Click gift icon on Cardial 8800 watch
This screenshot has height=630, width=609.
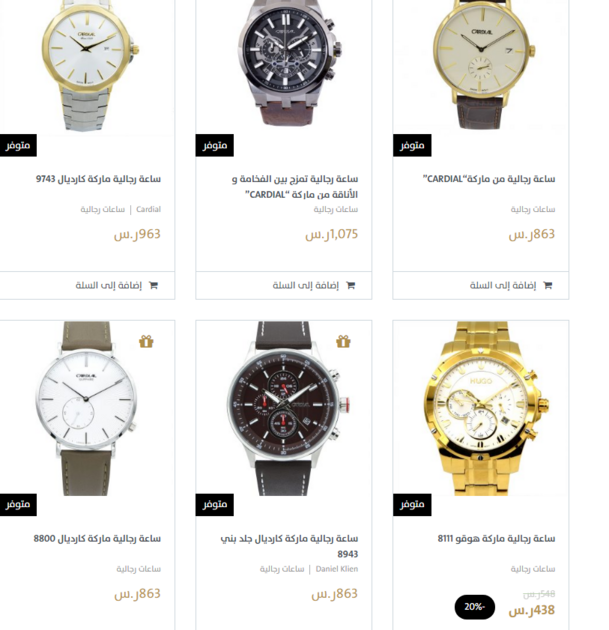coord(146,342)
